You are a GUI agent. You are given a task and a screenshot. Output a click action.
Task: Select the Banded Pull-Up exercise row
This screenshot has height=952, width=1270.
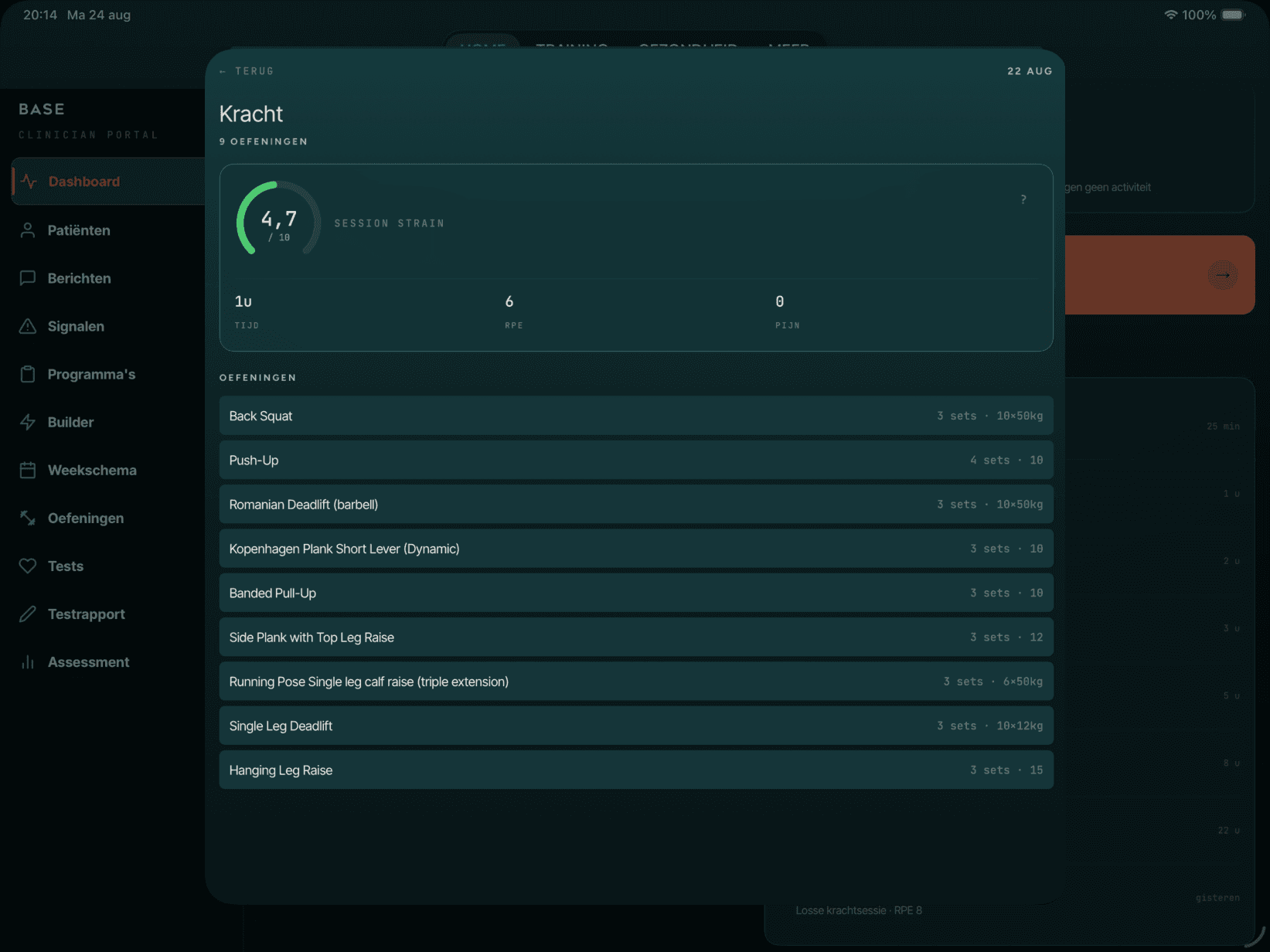pyautogui.click(x=636, y=593)
